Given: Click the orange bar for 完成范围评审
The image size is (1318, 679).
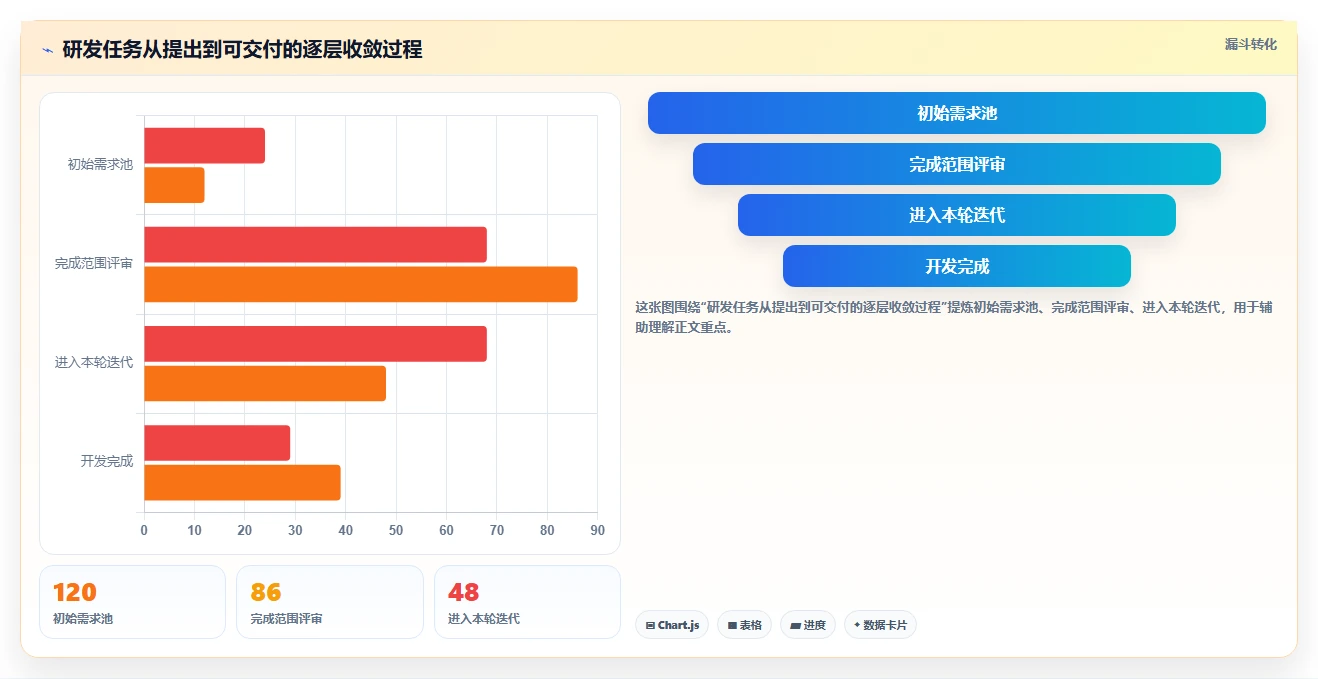Looking at the screenshot, I should tap(361, 284).
